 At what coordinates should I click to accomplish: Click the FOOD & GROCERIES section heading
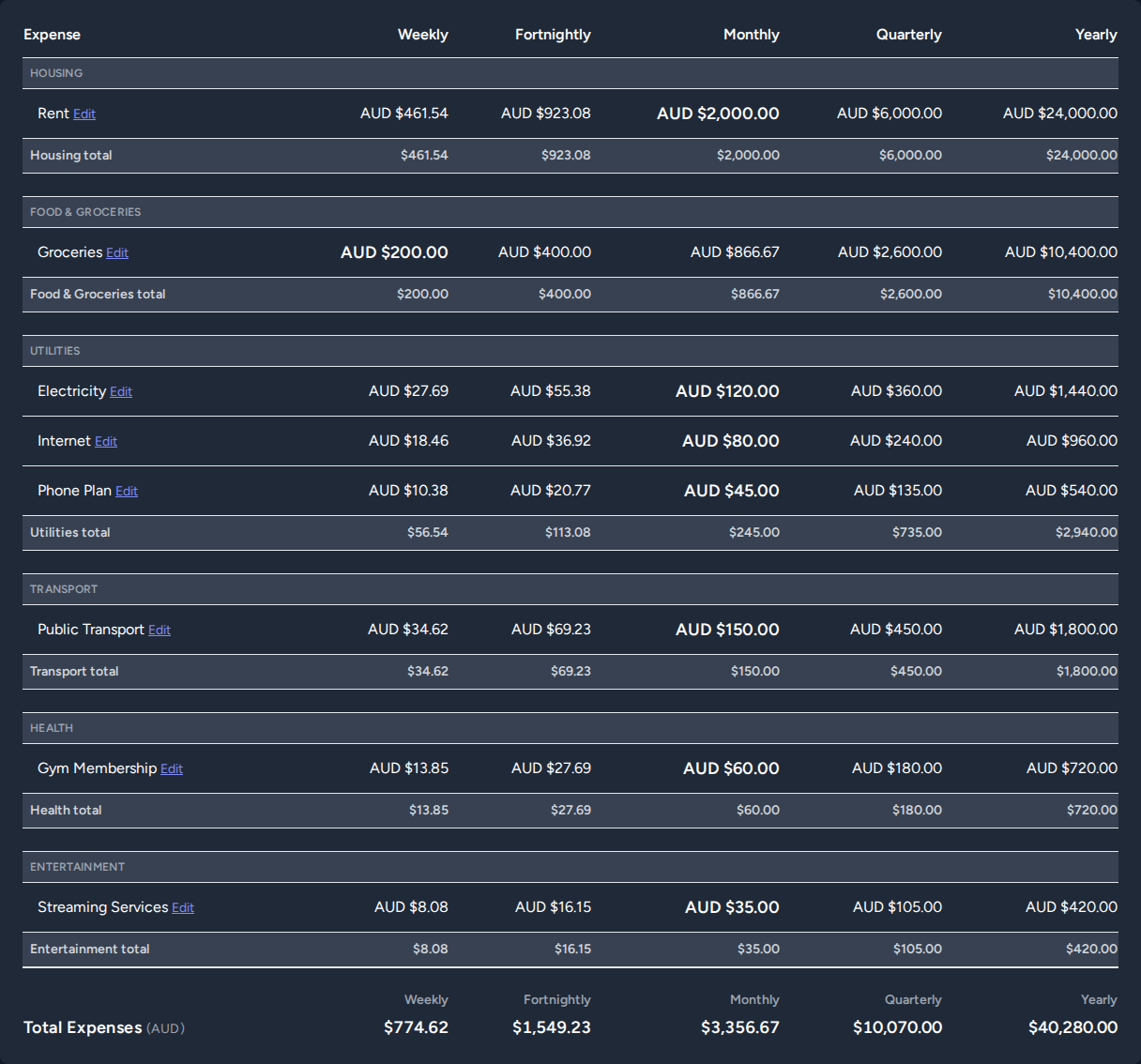click(85, 212)
